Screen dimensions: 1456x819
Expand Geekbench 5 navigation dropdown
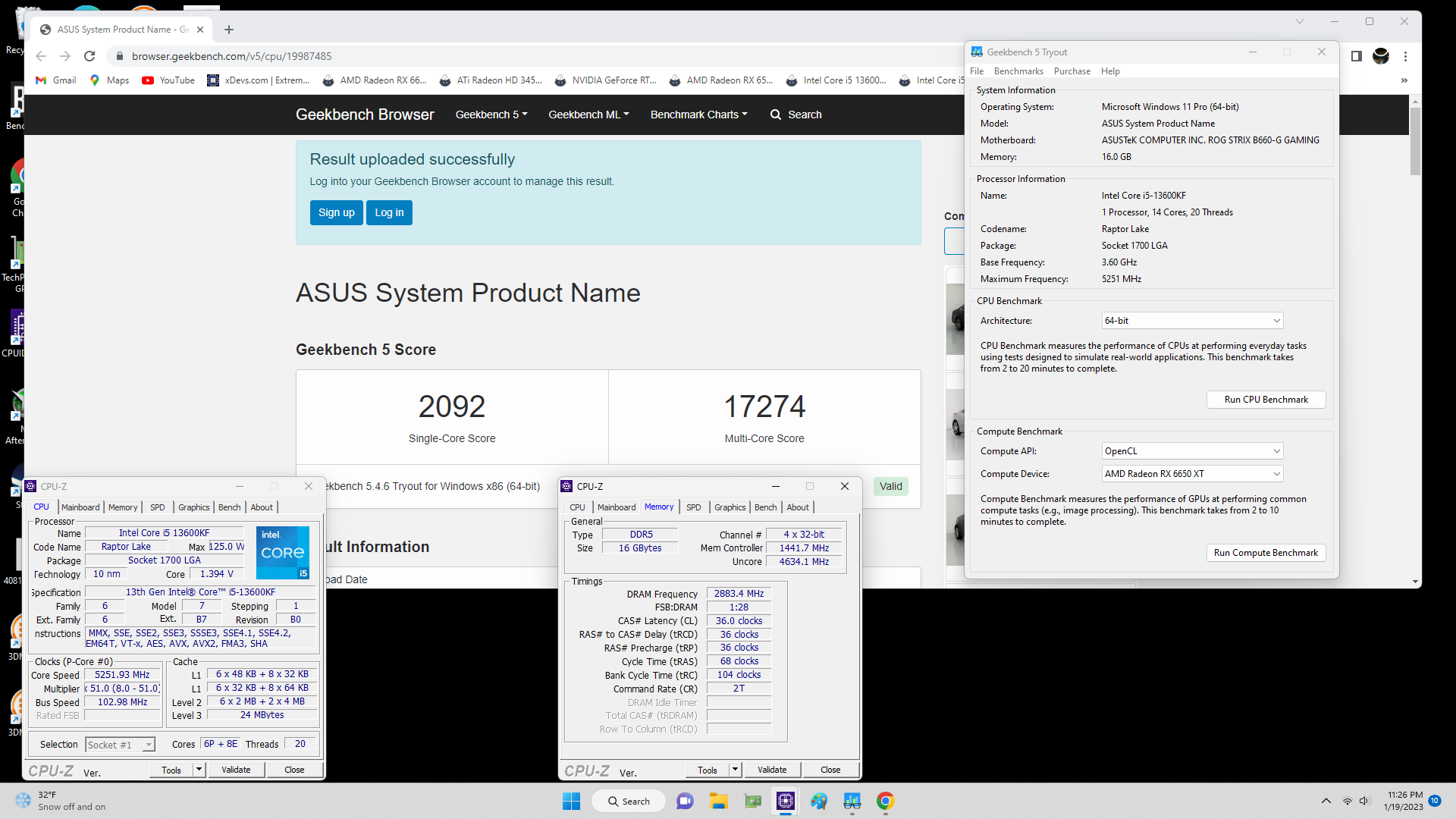coord(491,115)
